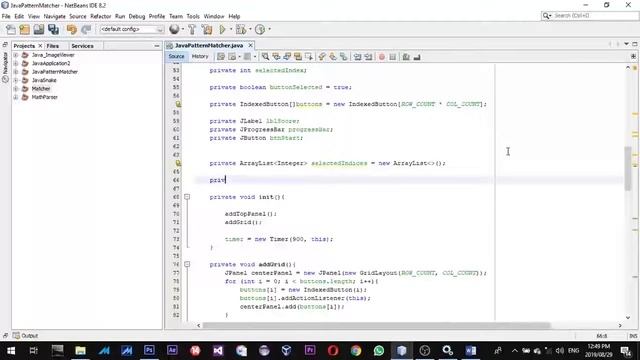
Task: Click the Last Edit icon in the editor toolbar
Action: 221,57
